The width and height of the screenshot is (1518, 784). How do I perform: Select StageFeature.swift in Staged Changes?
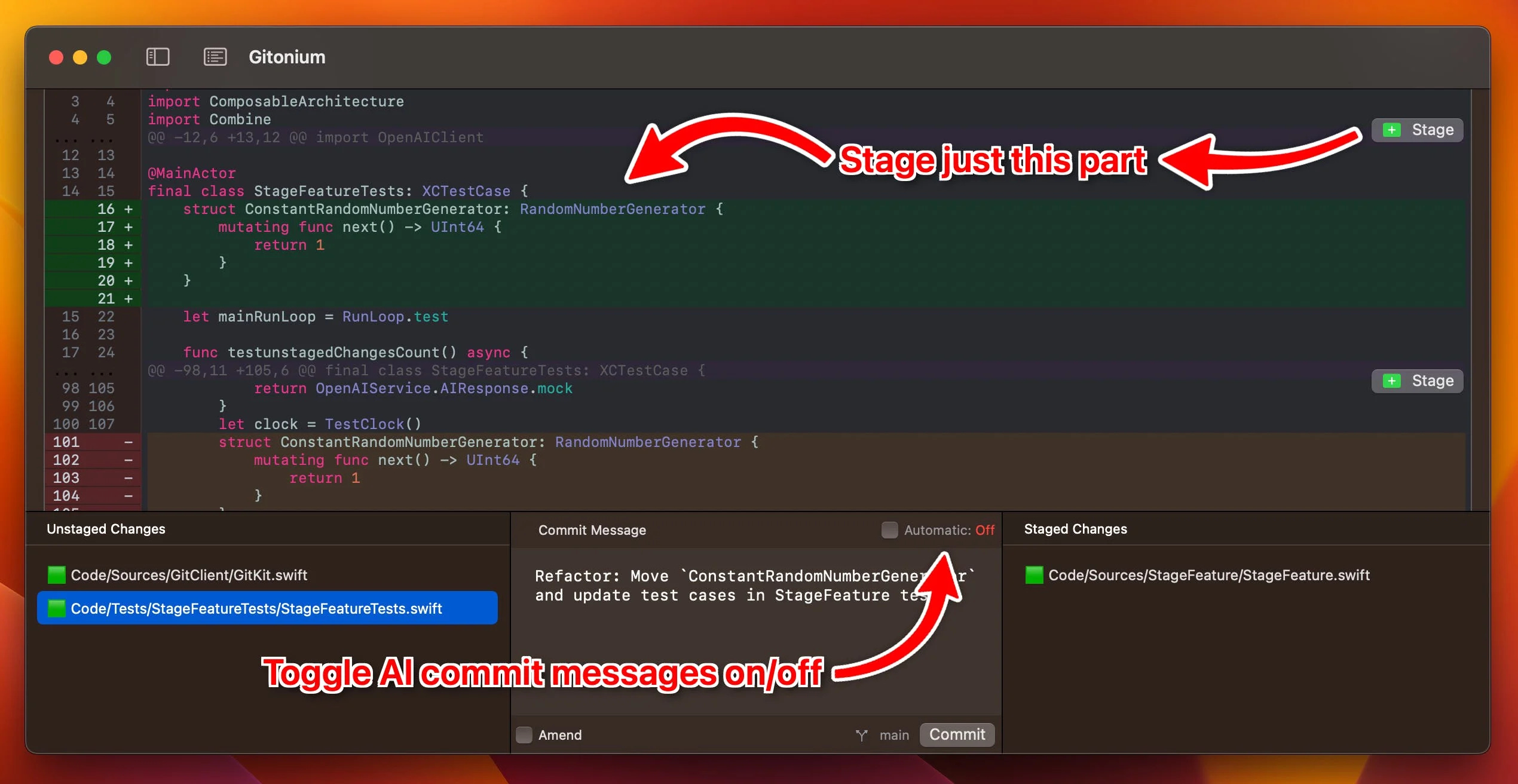click(1208, 575)
